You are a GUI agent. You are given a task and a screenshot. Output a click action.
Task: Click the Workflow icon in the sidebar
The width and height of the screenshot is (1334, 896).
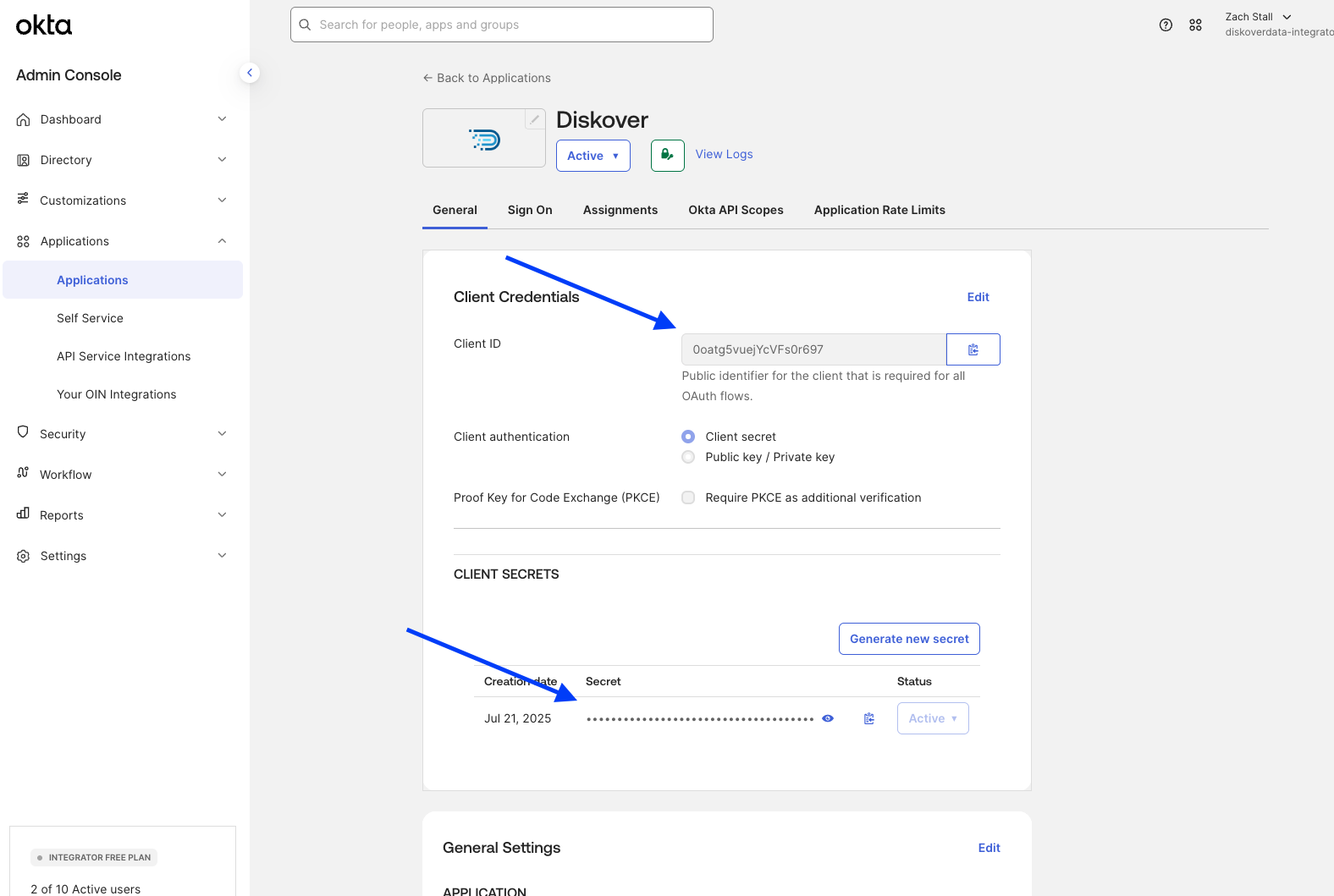[23, 473]
